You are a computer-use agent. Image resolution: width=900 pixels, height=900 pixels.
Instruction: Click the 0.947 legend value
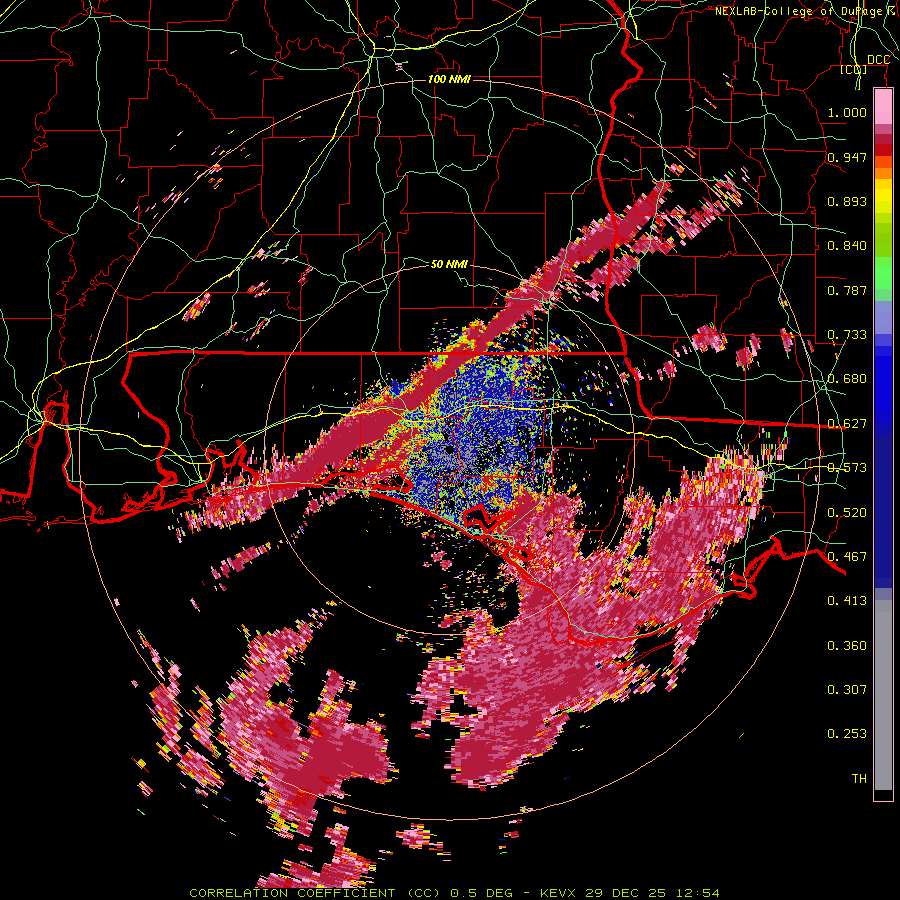tap(847, 157)
